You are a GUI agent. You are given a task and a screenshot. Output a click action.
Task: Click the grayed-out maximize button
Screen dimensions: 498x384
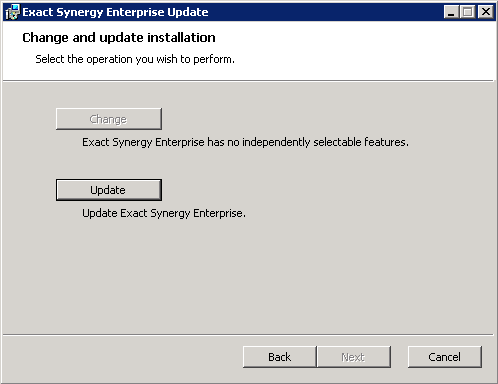click(467, 12)
